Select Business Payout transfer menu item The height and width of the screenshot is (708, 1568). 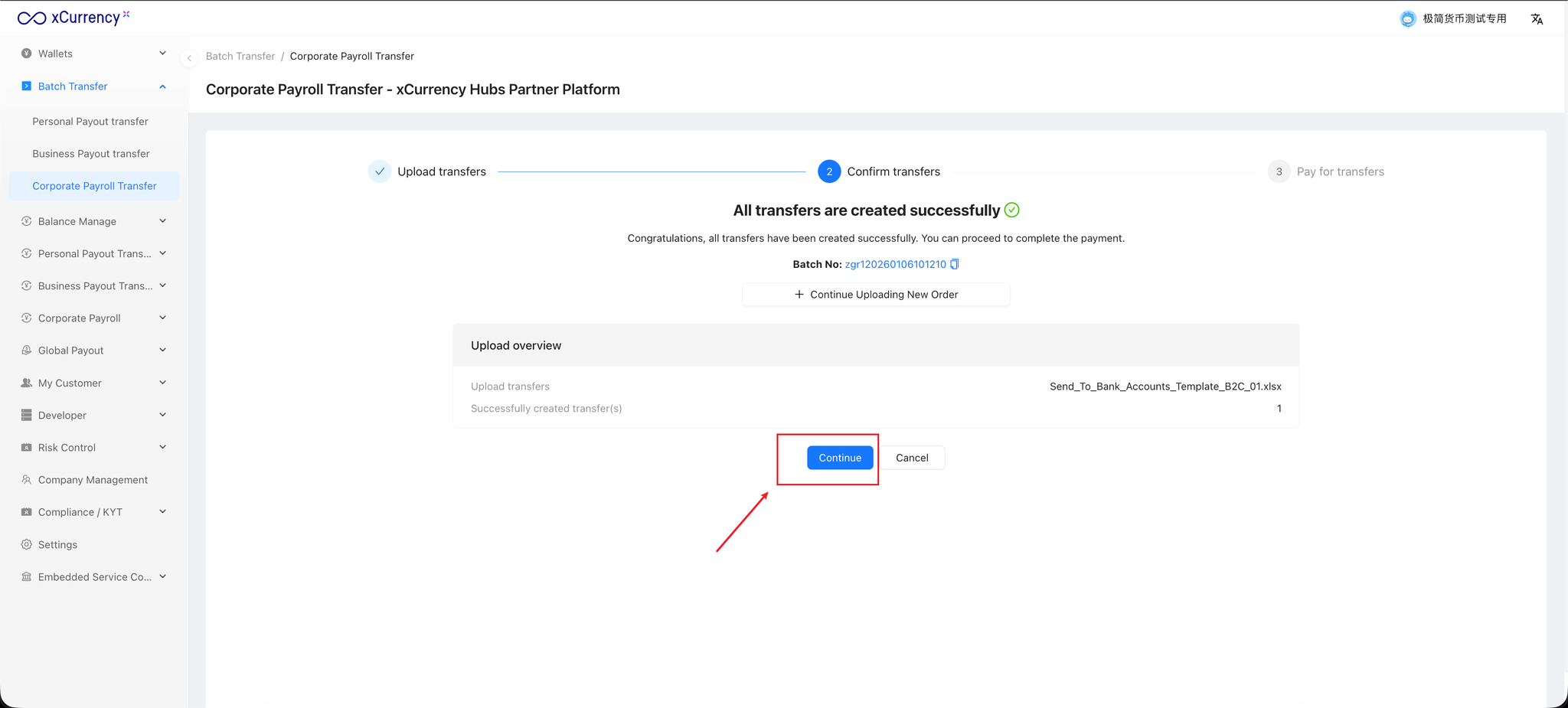click(91, 154)
